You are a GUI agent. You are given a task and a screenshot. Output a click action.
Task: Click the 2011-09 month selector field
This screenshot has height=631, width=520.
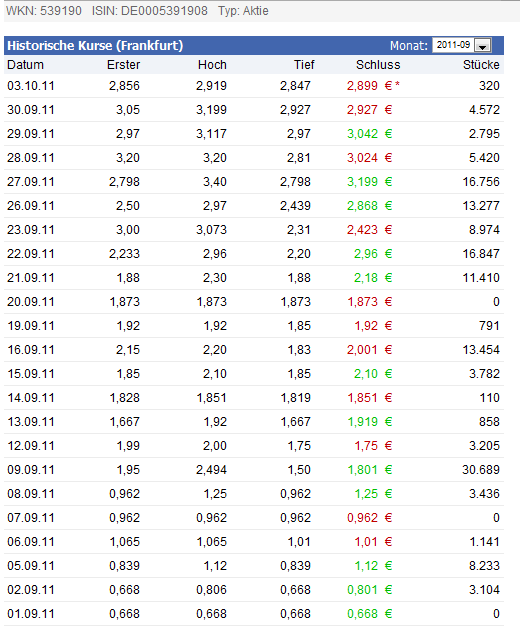point(462,45)
